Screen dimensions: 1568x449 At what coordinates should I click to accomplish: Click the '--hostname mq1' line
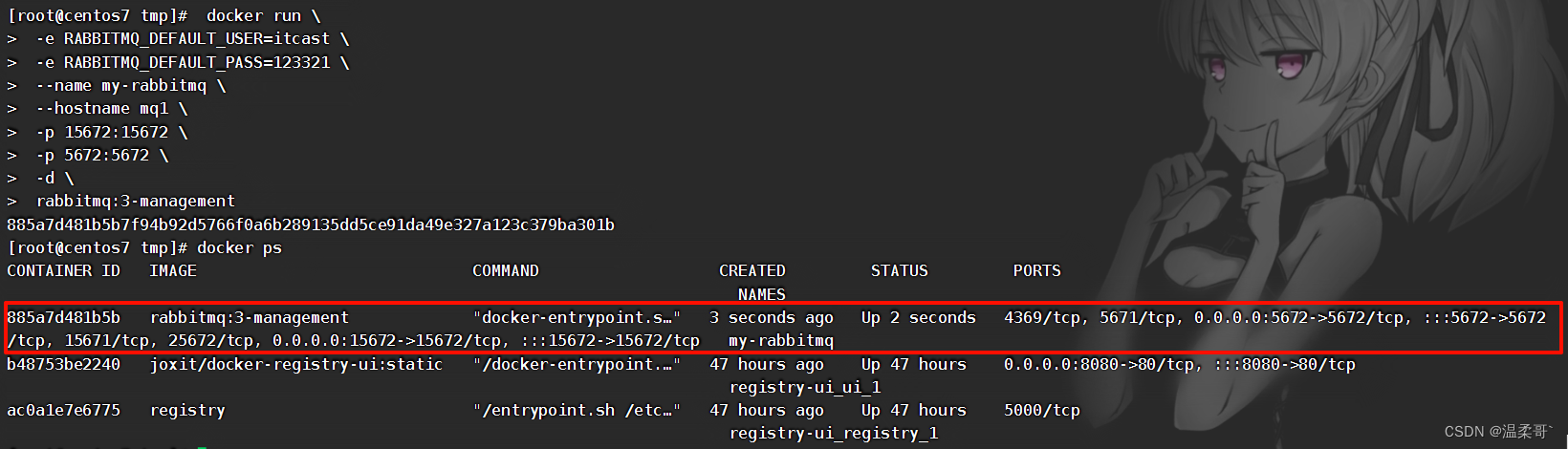click(x=112, y=108)
